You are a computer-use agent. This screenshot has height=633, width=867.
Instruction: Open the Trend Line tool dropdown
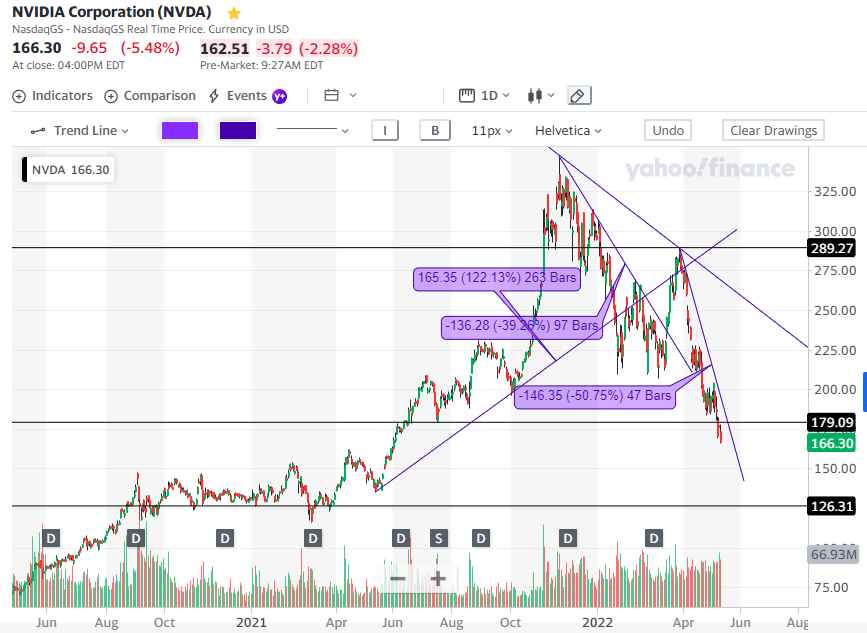80,130
